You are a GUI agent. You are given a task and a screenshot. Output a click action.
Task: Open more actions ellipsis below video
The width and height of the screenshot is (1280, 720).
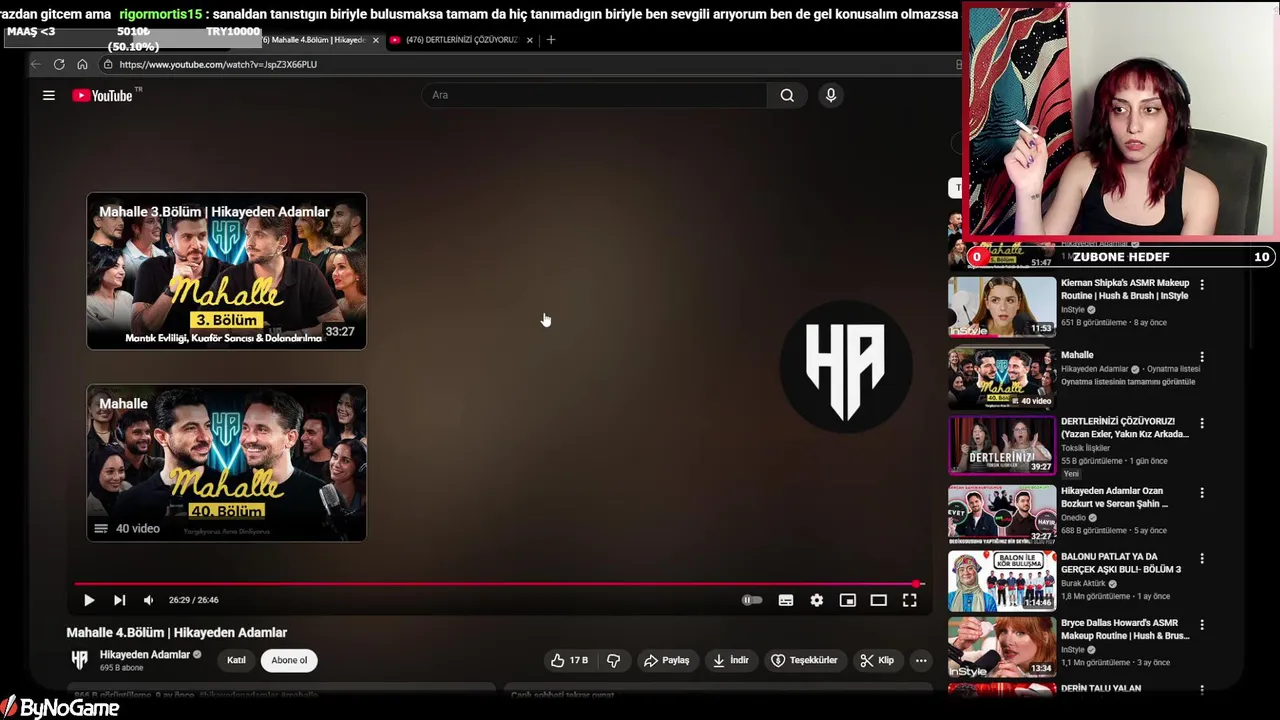[x=921, y=660]
